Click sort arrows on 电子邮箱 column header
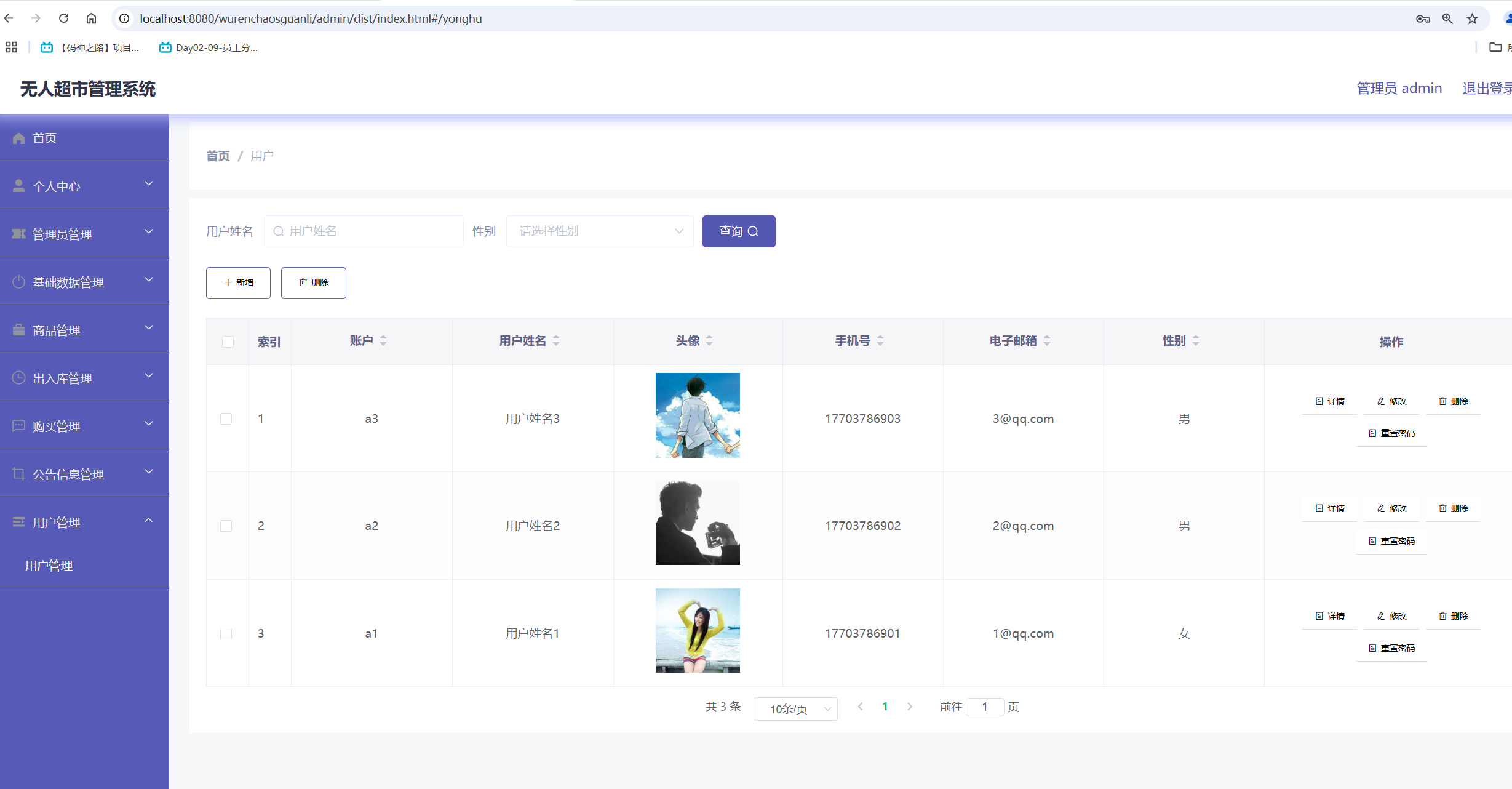This screenshot has height=789, width=1512. 1047,340
